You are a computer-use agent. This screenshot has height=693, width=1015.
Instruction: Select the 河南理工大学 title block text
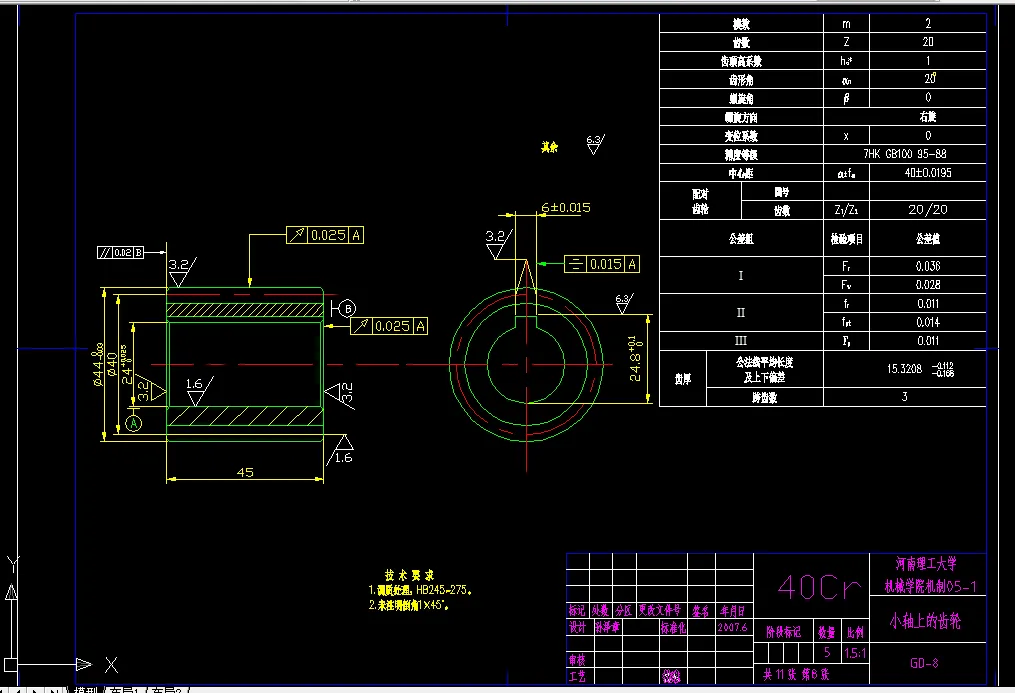(926, 564)
